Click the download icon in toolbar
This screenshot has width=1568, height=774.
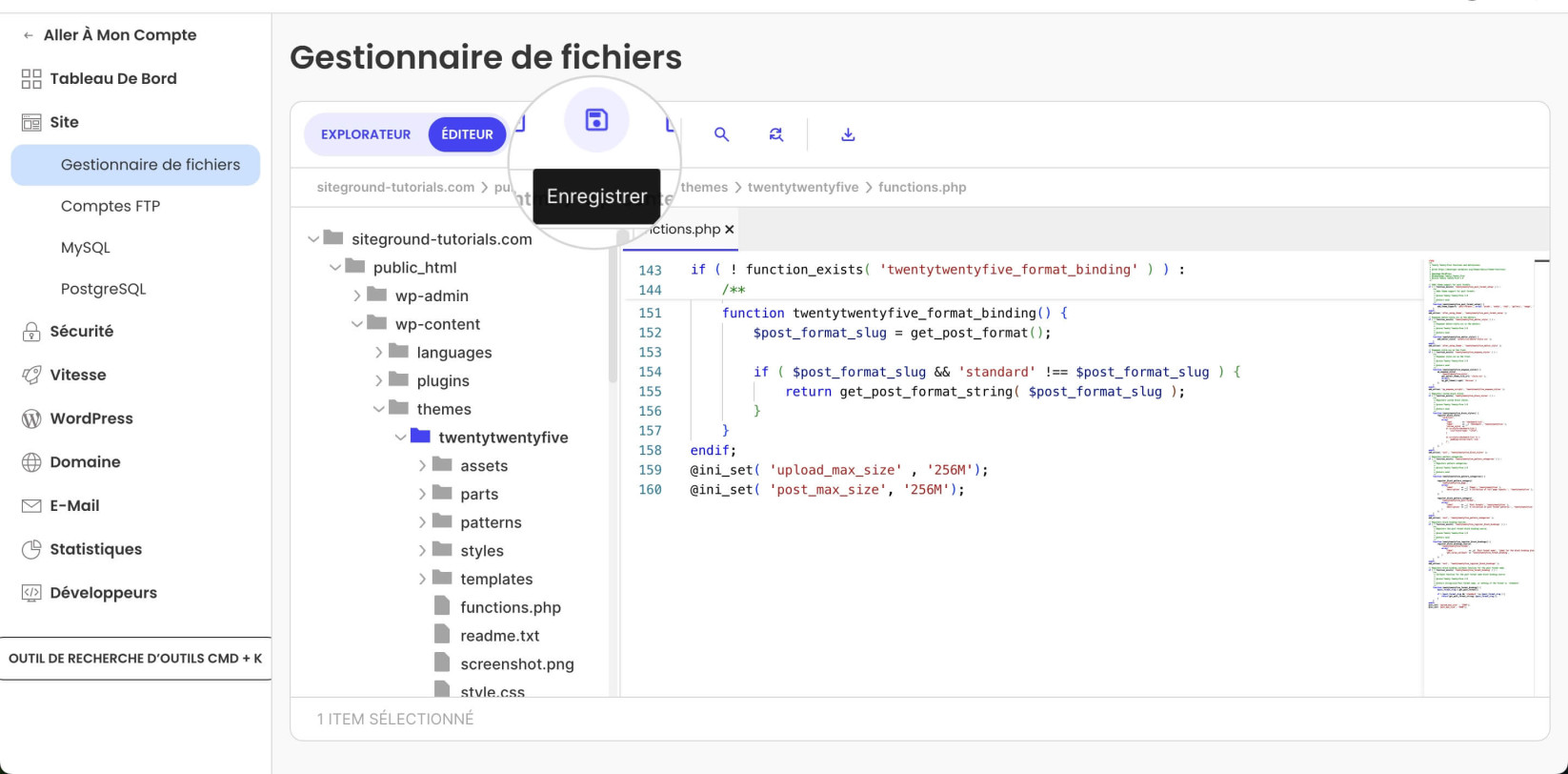(x=848, y=134)
